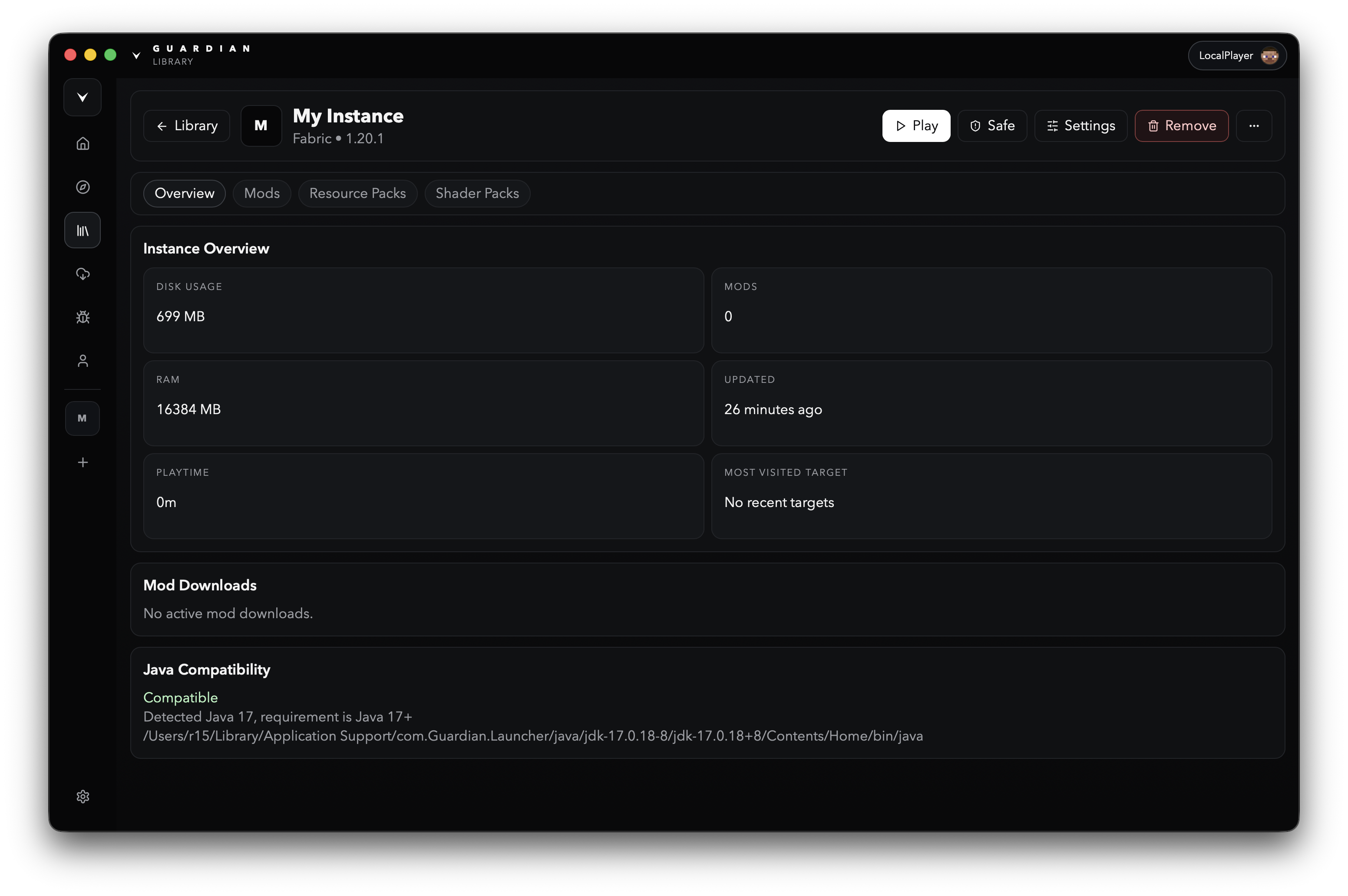The height and width of the screenshot is (896, 1348).
Task: Click the 699 MB disk usage value
Action: pyautogui.click(x=181, y=316)
